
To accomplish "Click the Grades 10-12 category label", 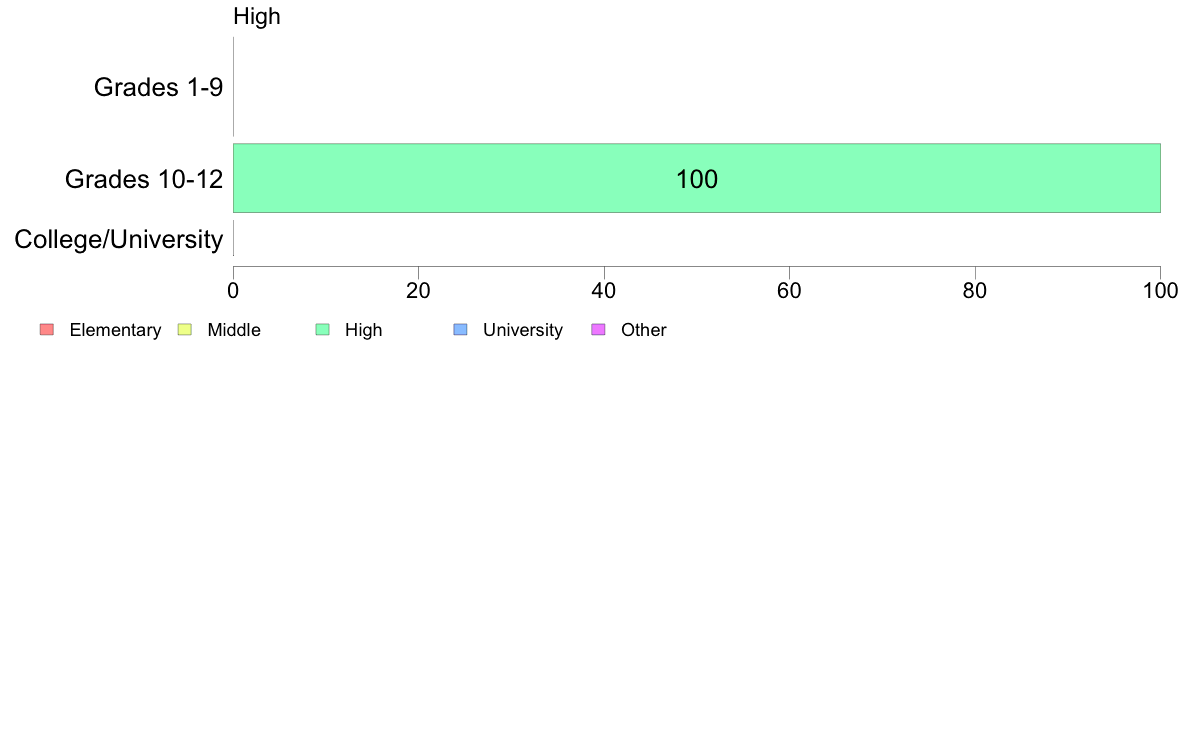I will (143, 180).
